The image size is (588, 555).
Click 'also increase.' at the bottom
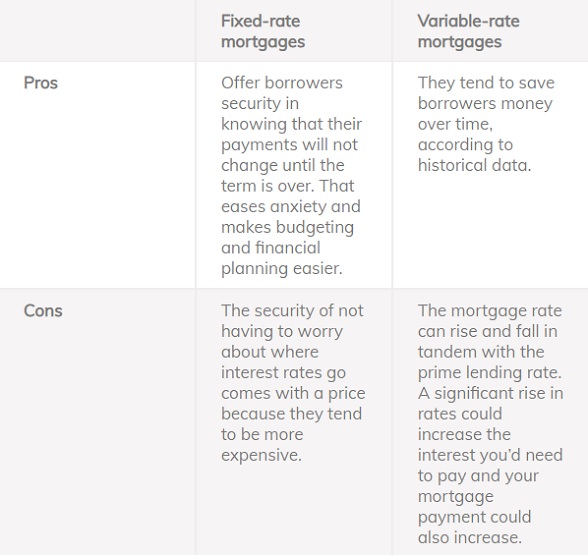coord(470,538)
